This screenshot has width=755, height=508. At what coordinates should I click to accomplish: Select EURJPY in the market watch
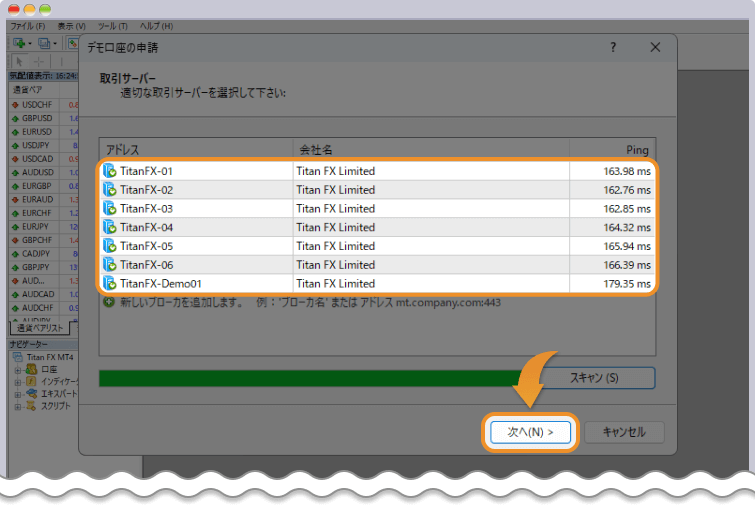coord(35,226)
